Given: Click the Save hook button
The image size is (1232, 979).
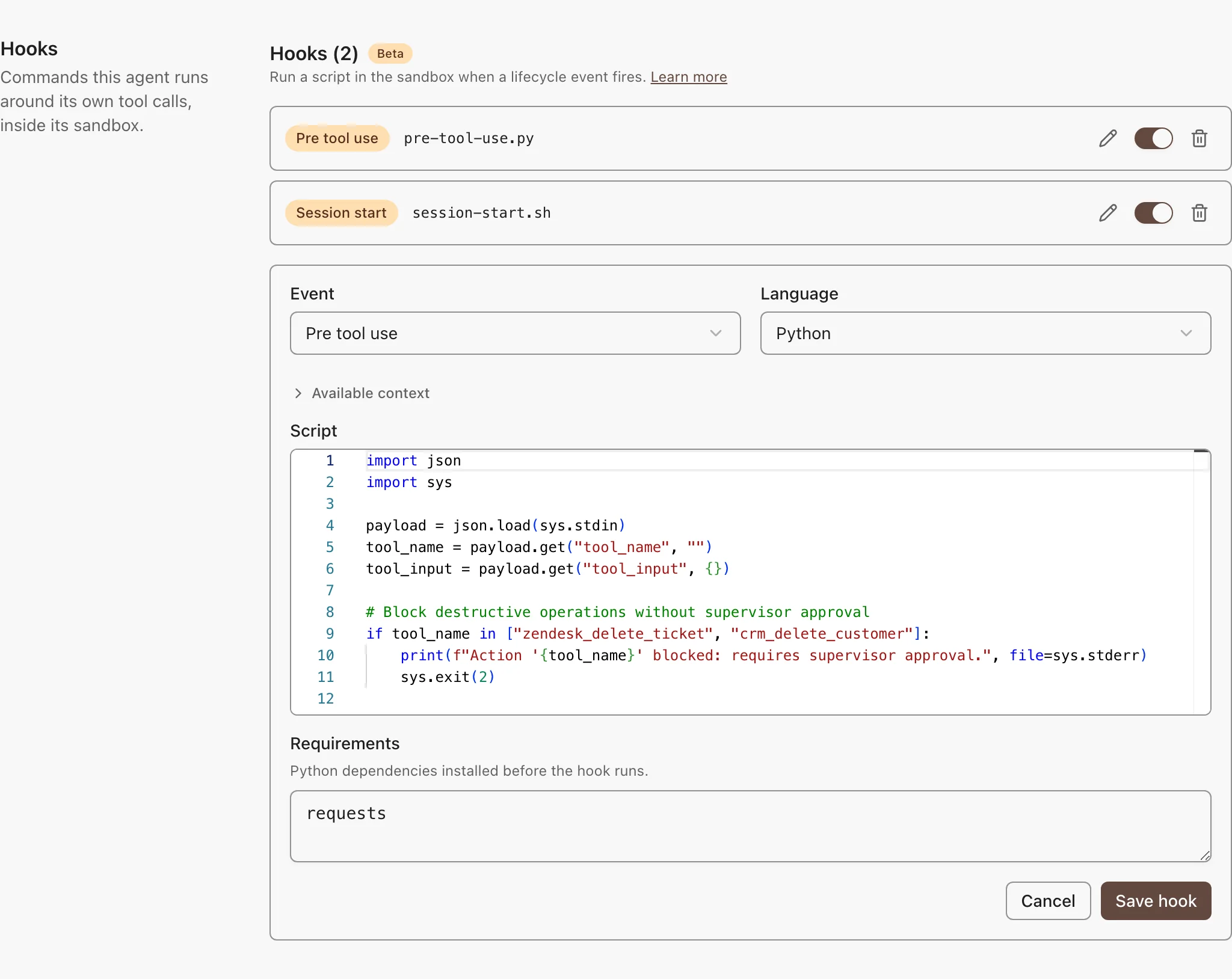Looking at the screenshot, I should [1156, 901].
